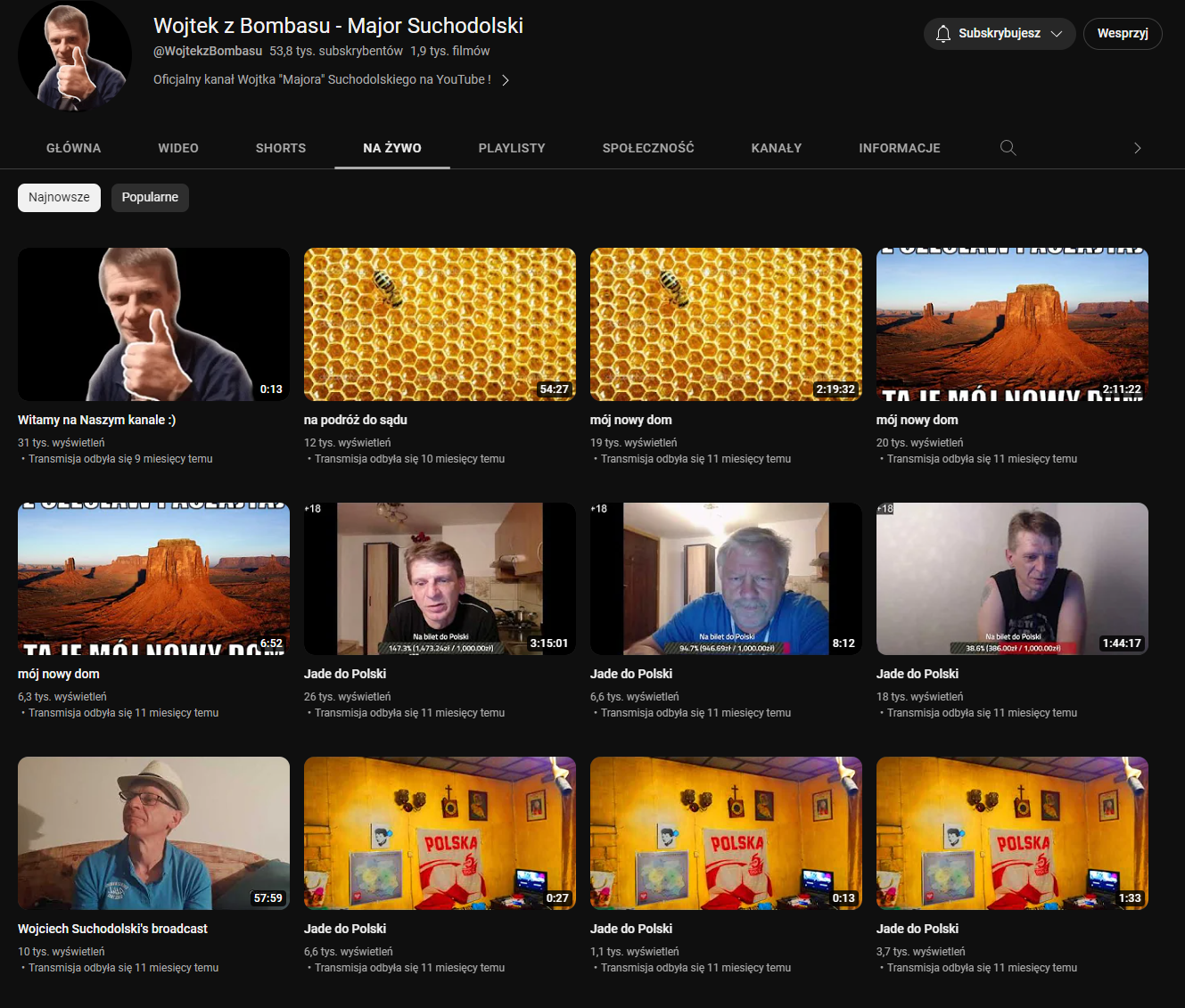Click the '18 tys. wyświetleń' text
1185x1008 pixels.
point(920,697)
